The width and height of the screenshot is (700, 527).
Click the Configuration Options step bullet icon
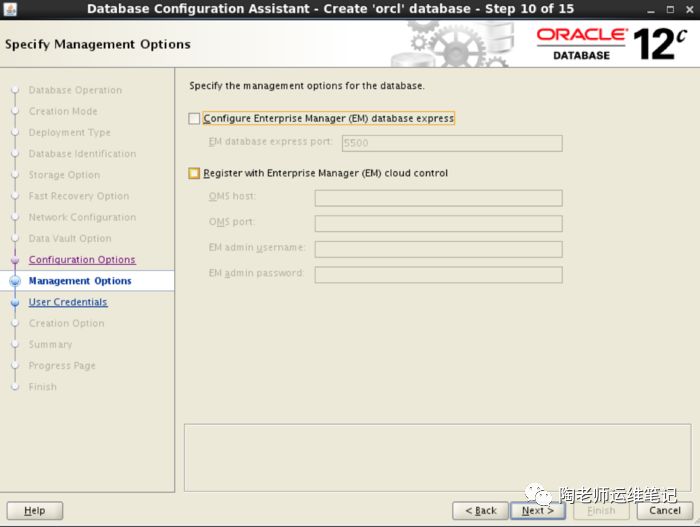pos(15,260)
